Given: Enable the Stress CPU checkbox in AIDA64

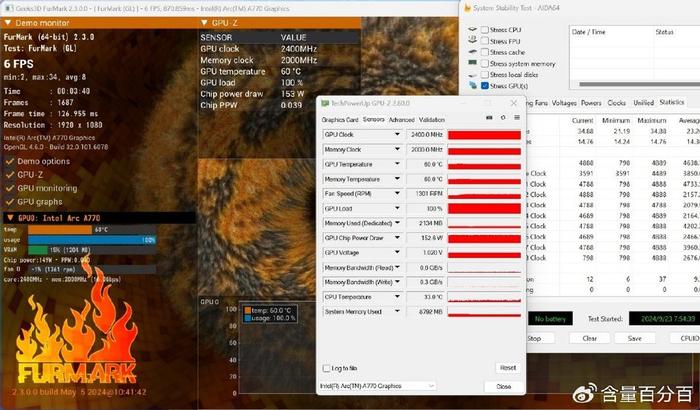Looking at the screenshot, I should [x=484, y=29].
